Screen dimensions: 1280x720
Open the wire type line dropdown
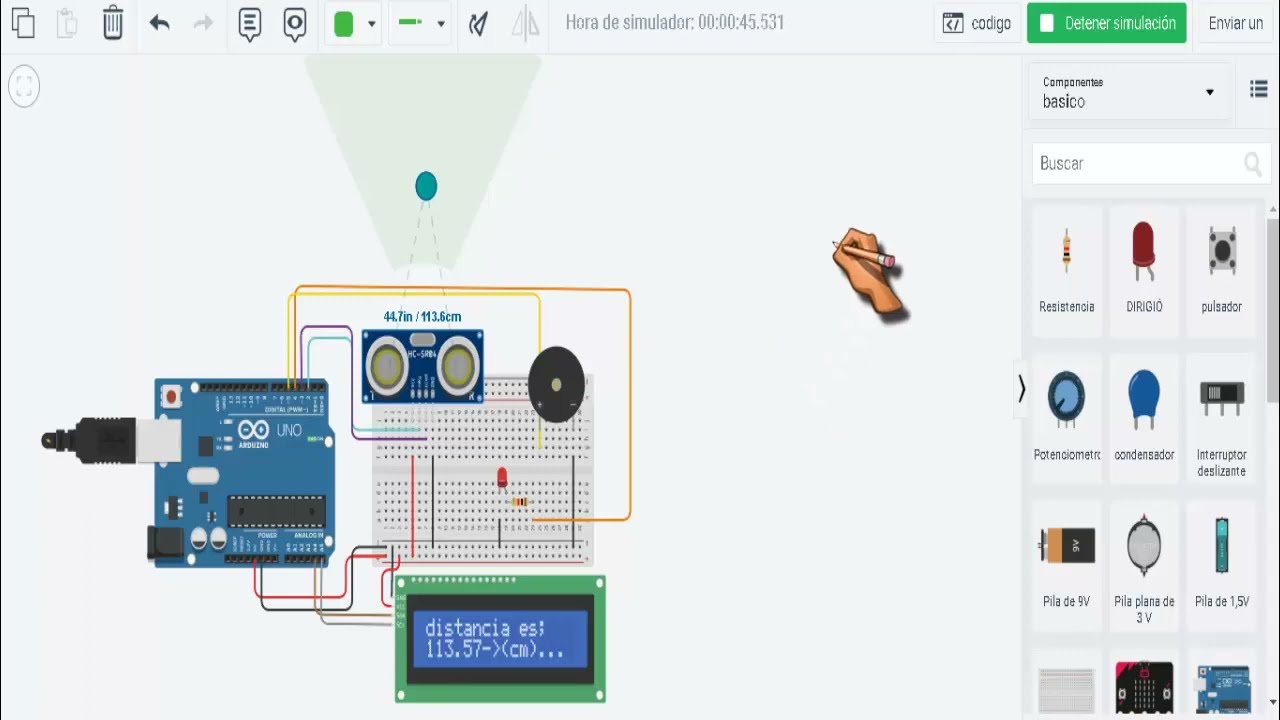[421, 23]
